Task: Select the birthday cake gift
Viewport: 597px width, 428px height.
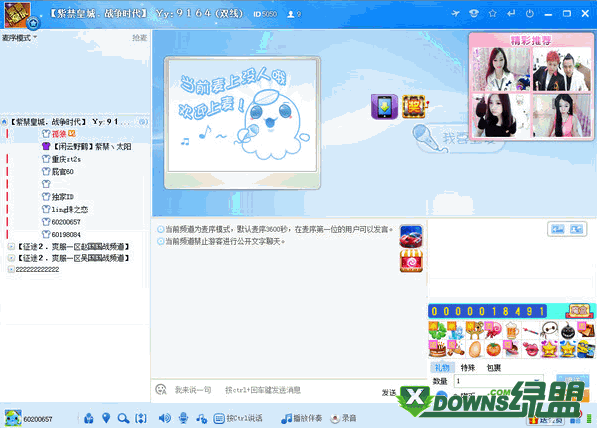Action: (x=437, y=349)
